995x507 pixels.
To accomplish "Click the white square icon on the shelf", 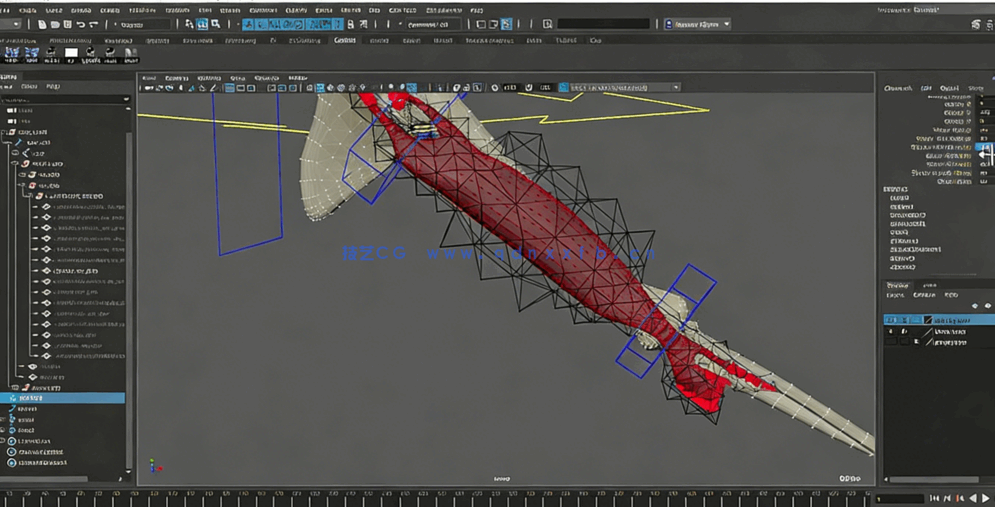I will [x=71, y=53].
